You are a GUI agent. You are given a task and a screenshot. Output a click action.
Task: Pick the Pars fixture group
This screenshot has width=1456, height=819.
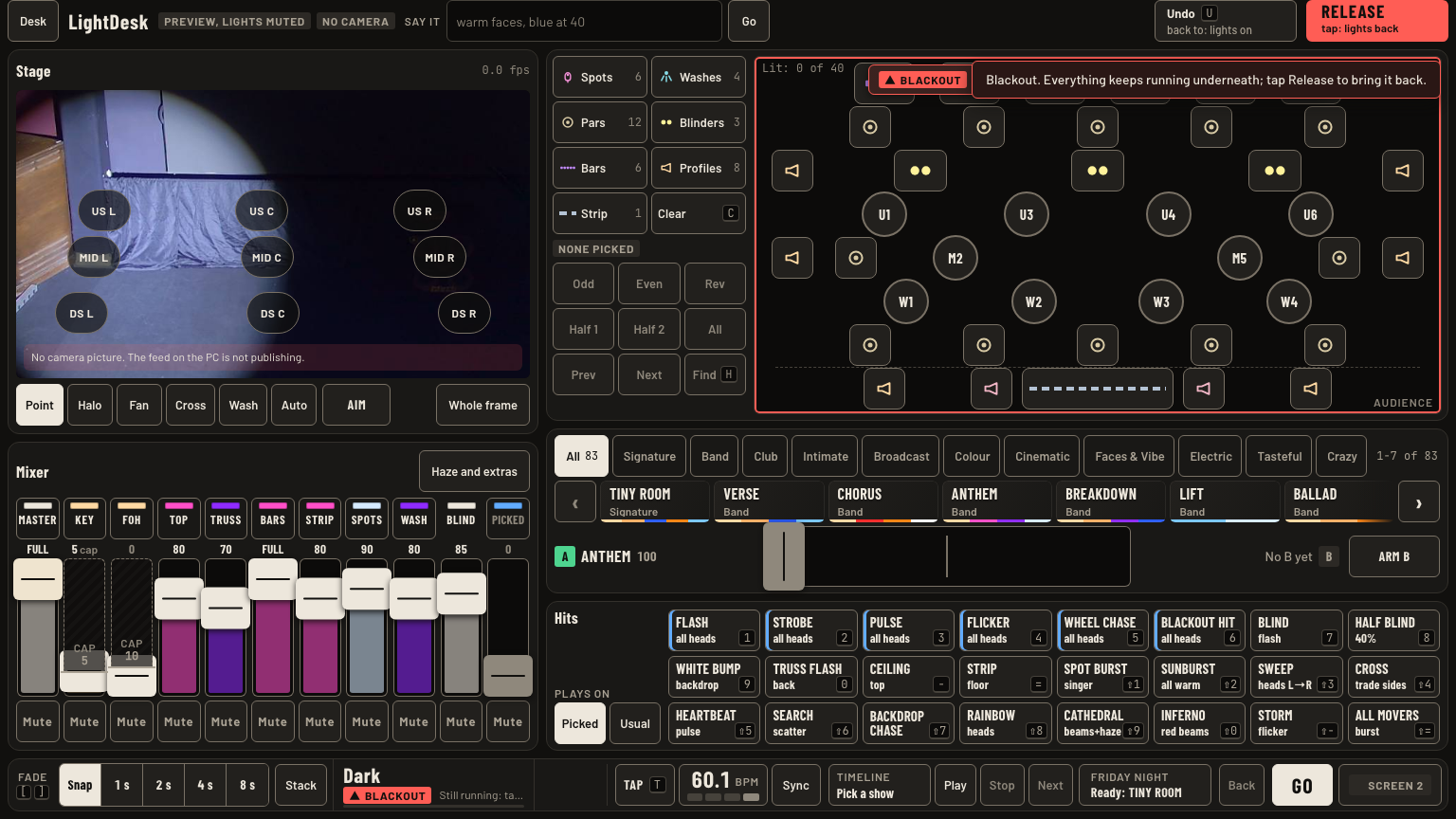[600, 123]
